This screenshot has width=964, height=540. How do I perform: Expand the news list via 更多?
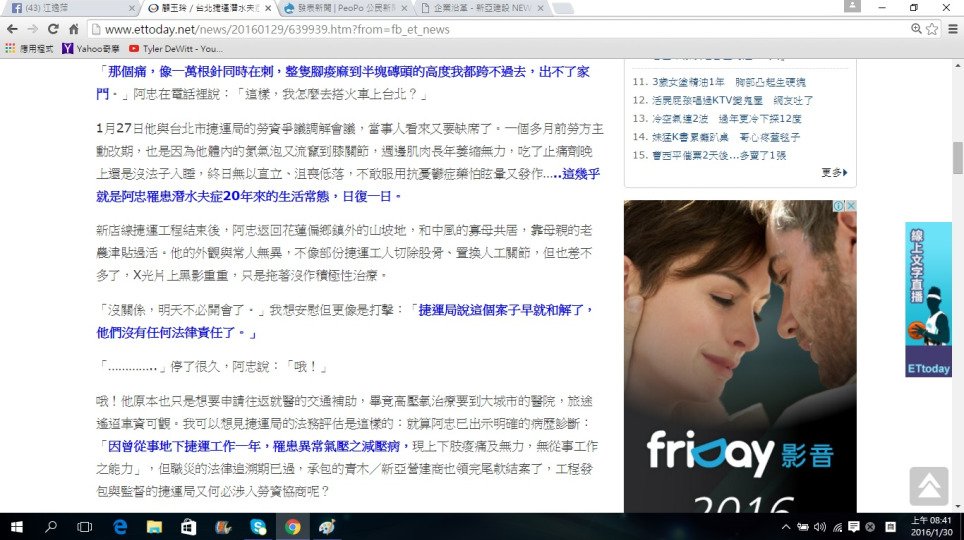pos(834,173)
